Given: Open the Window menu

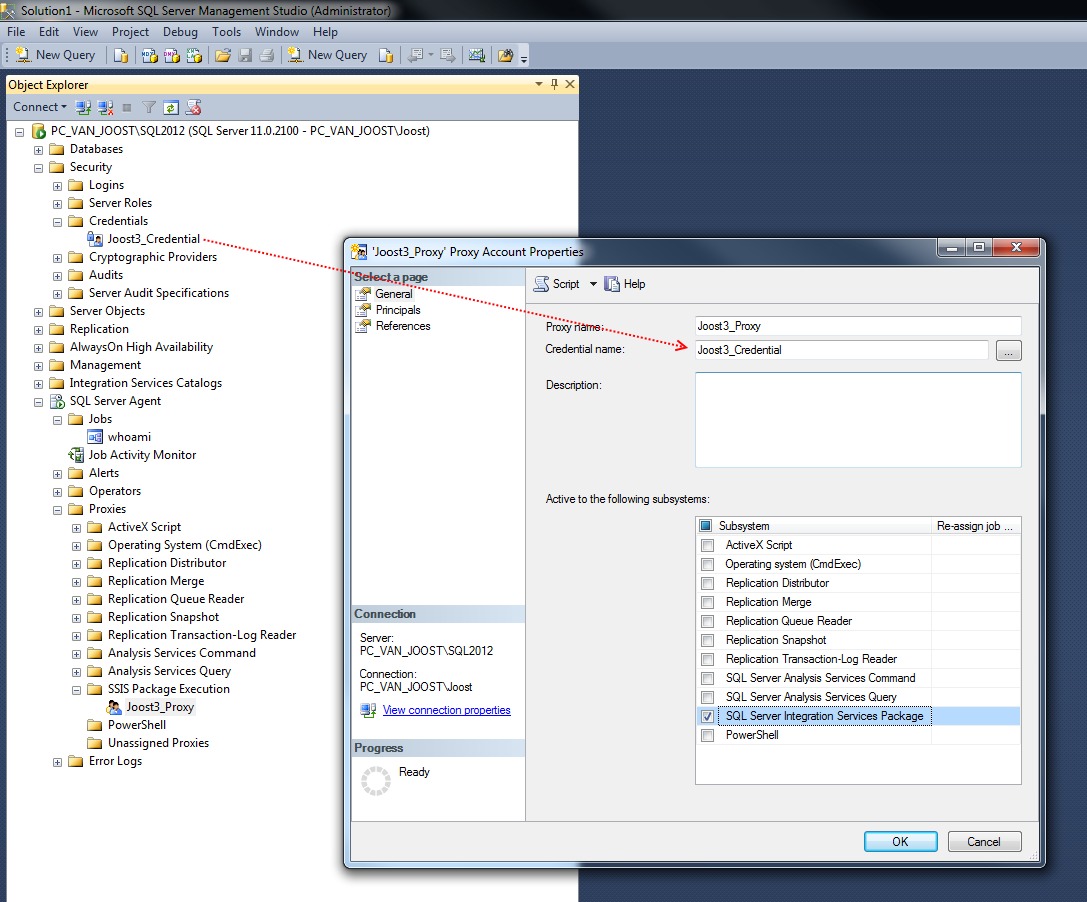Looking at the screenshot, I should tap(277, 32).
